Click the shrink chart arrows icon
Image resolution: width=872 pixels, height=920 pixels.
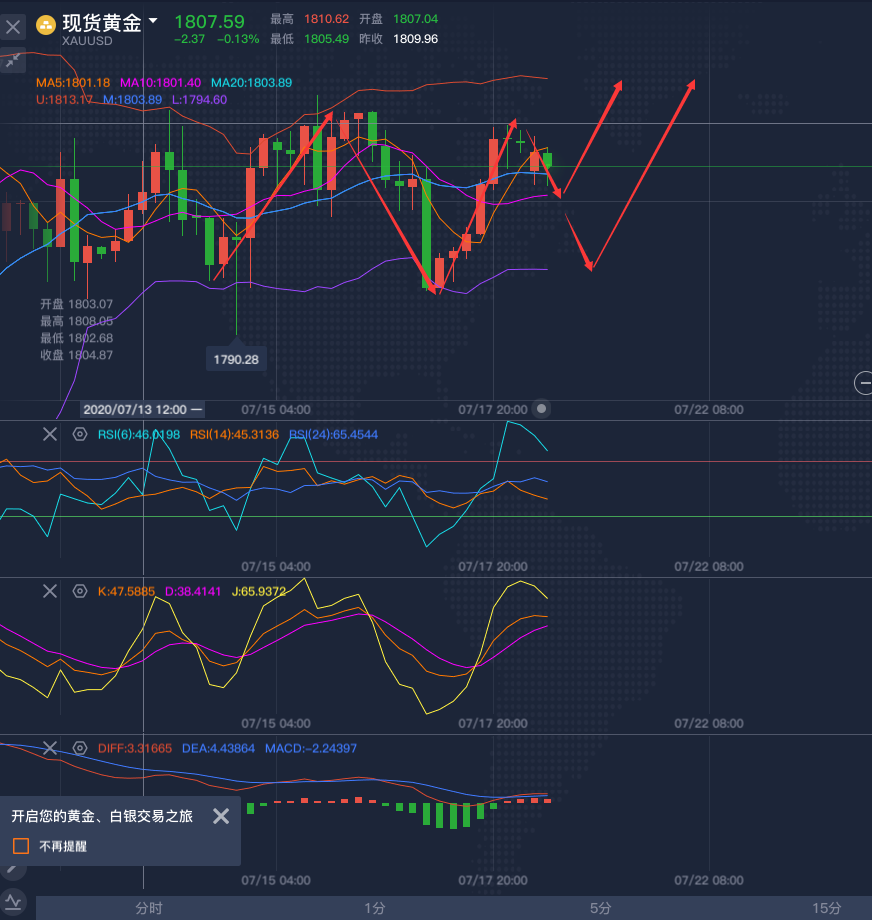pyautogui.click(x=13, y=61)
